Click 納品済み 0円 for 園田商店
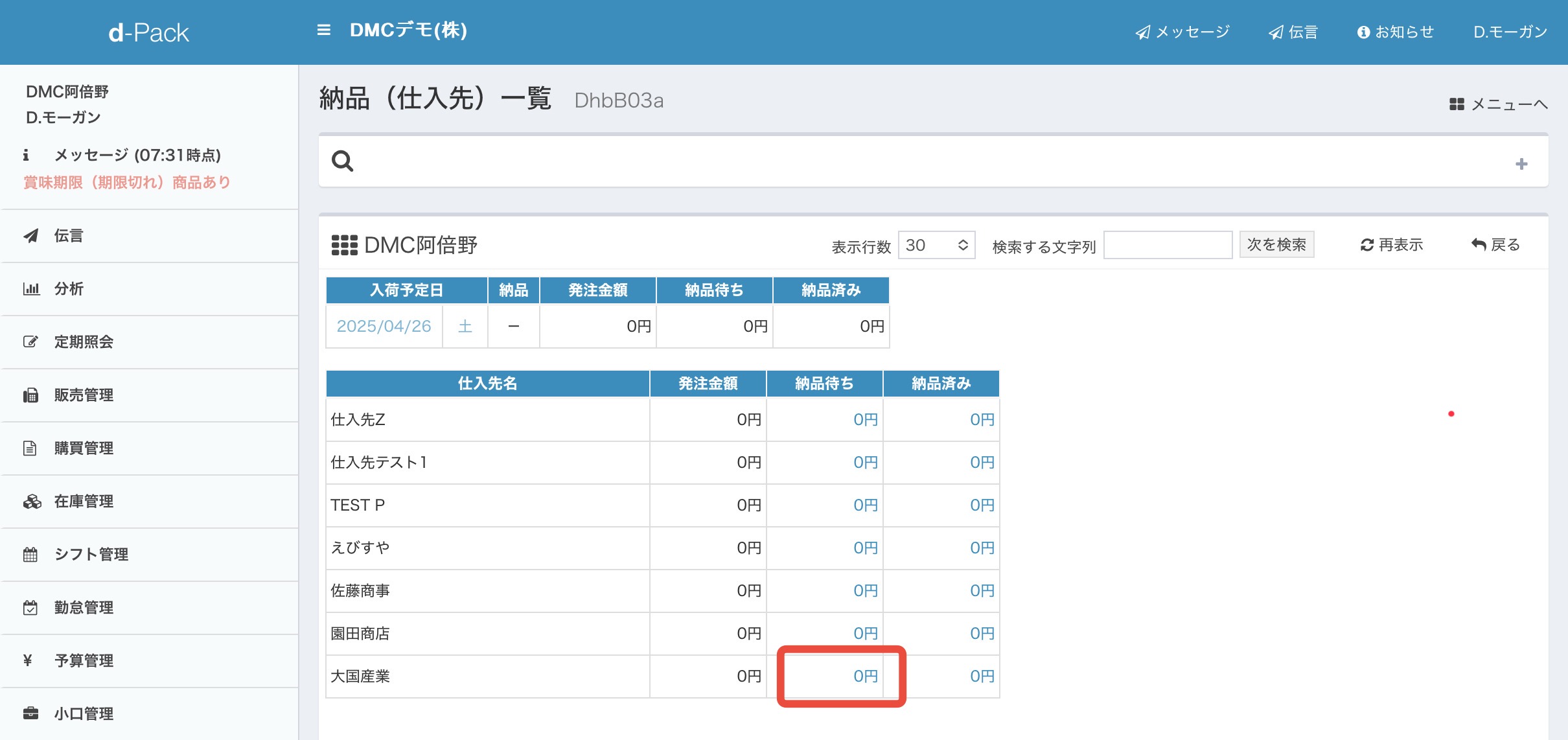Screen dimensions: 1568x740 tap(982, 633)
